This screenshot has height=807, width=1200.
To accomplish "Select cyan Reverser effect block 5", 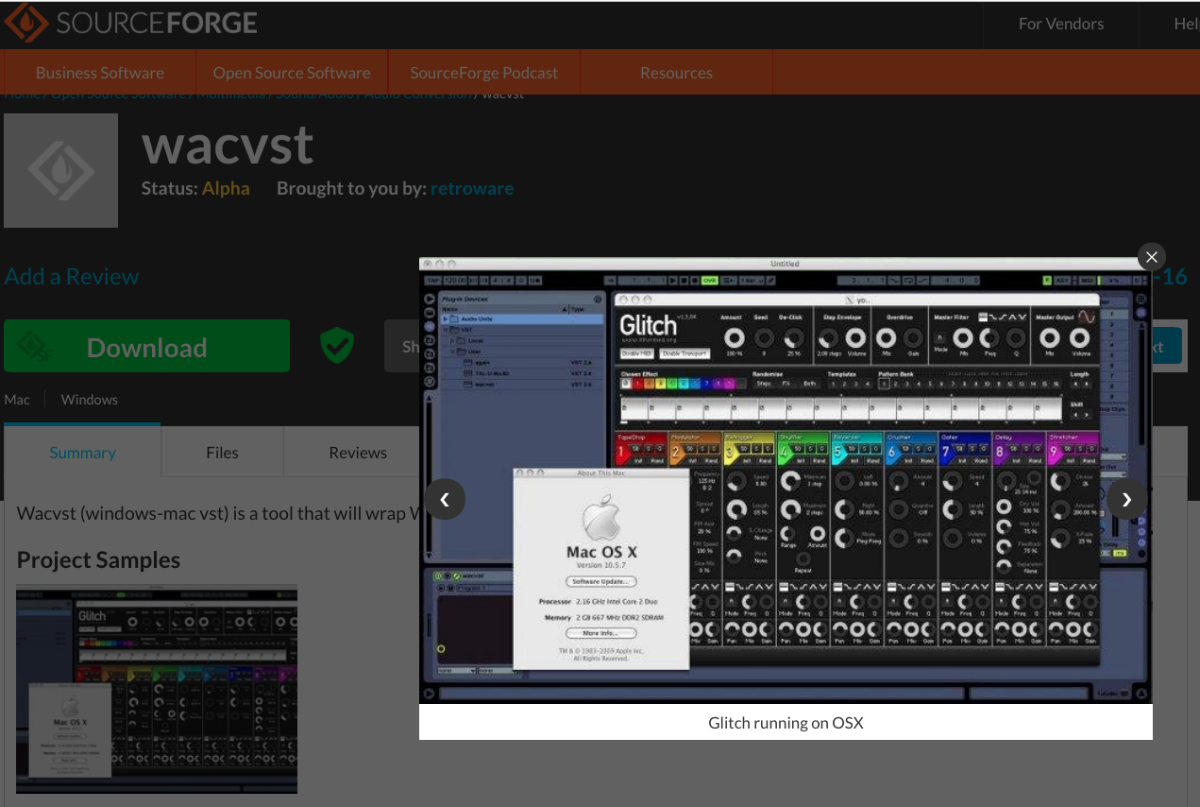I will (857, 450).
